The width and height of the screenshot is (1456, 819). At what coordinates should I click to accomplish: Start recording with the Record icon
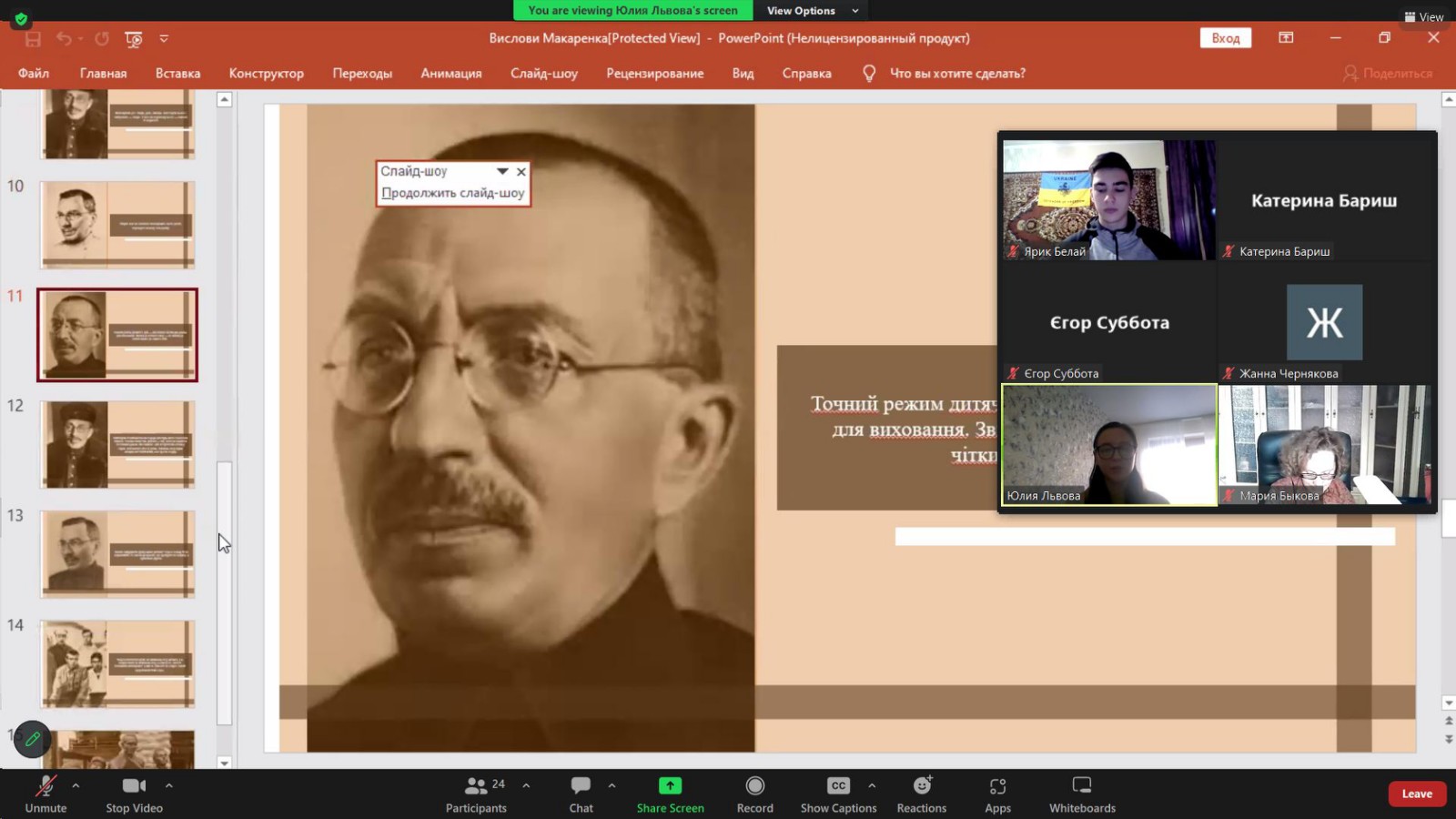click(x=754, y=786)
